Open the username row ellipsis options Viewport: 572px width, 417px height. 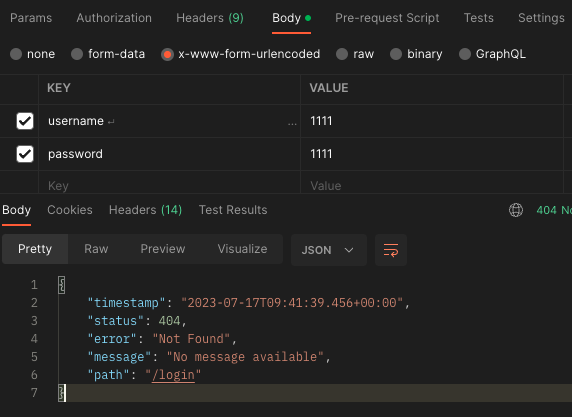tap(292, 124)
